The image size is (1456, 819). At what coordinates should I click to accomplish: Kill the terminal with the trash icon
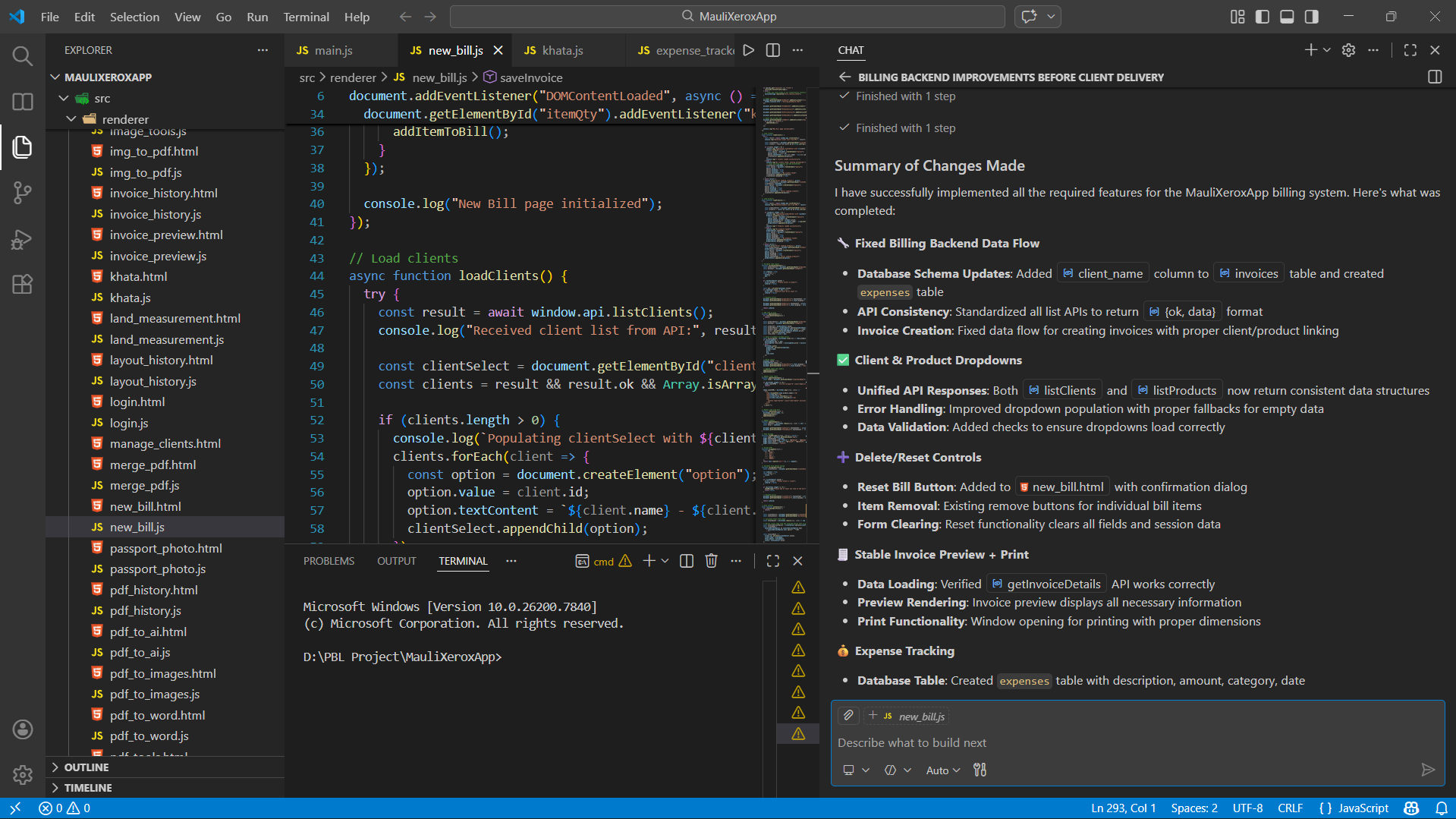coord(711,561)
